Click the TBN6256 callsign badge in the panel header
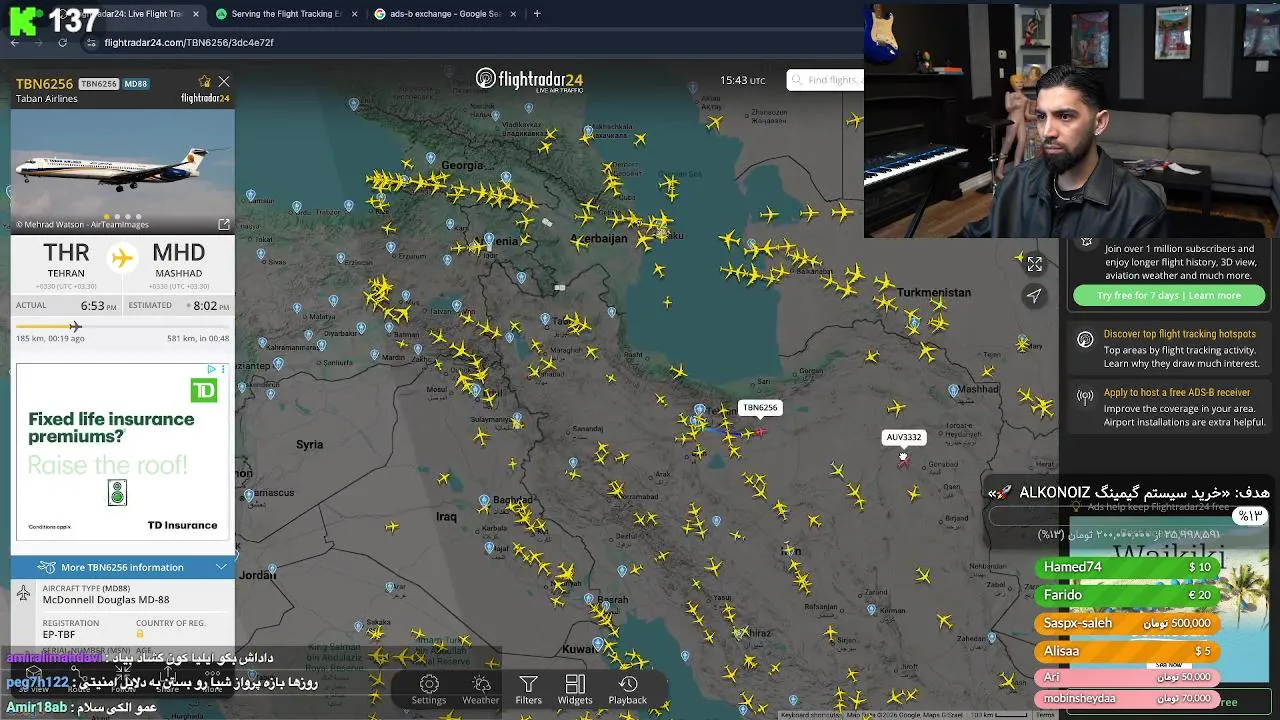The width and height of the screenshot is (1280, 720). [x=98, y=84]
